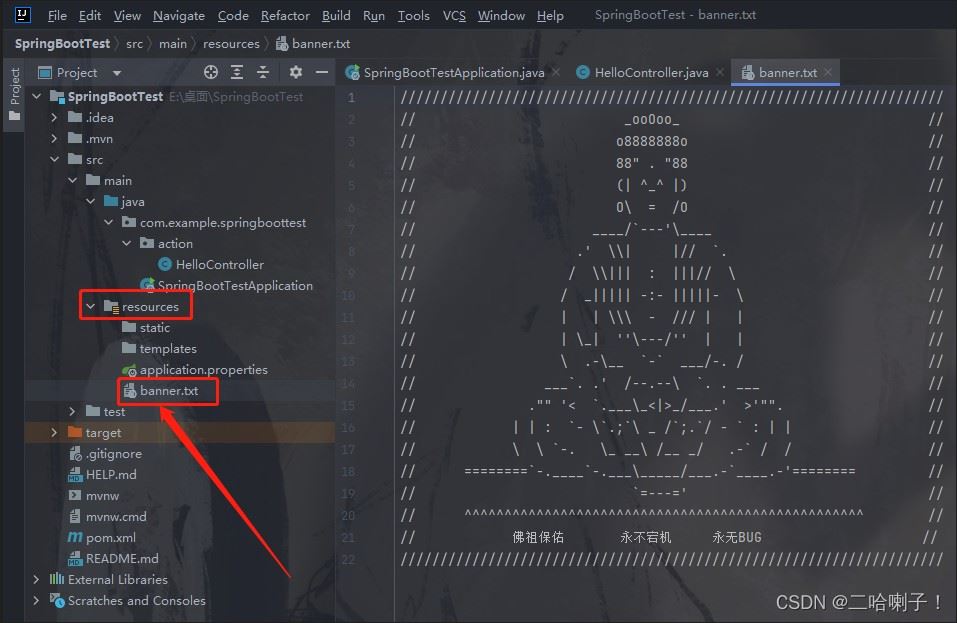Open the File menu

coord(57,15)
